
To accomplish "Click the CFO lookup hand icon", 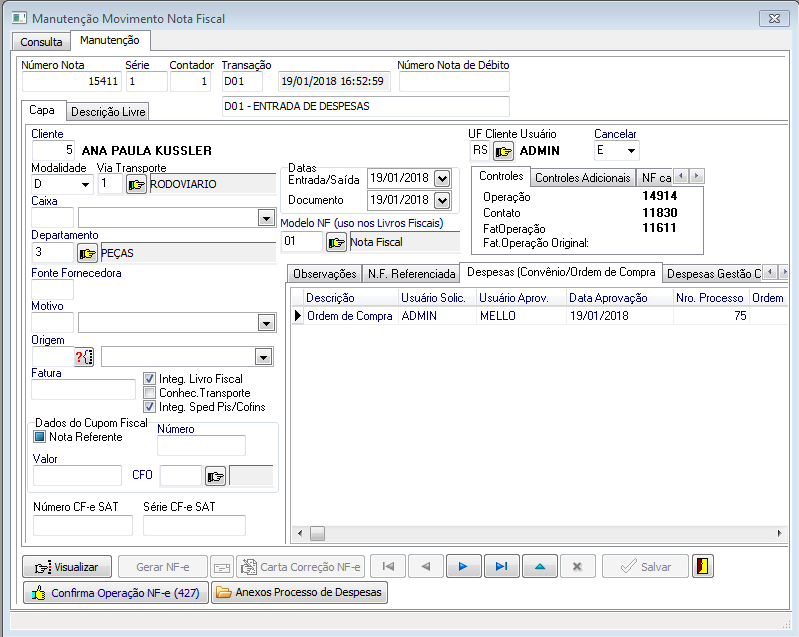I will (216, 476).
